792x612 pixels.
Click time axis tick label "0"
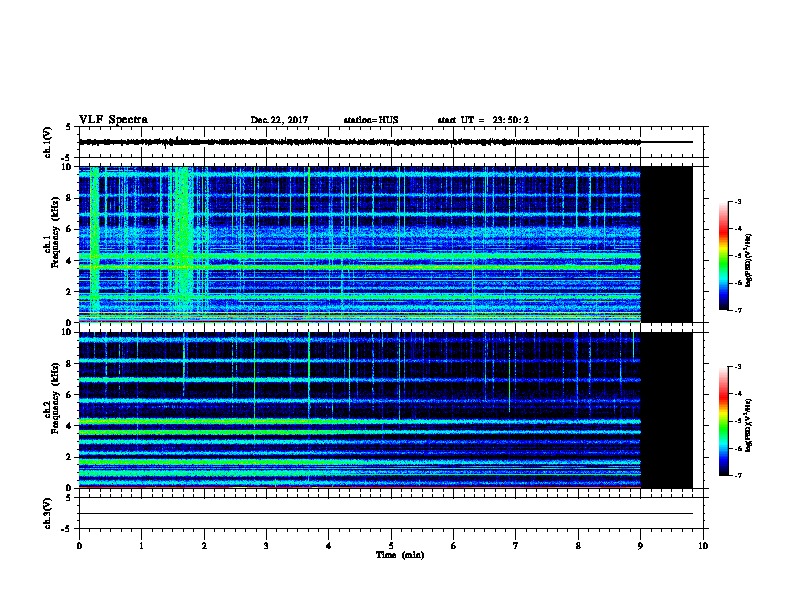79,545
